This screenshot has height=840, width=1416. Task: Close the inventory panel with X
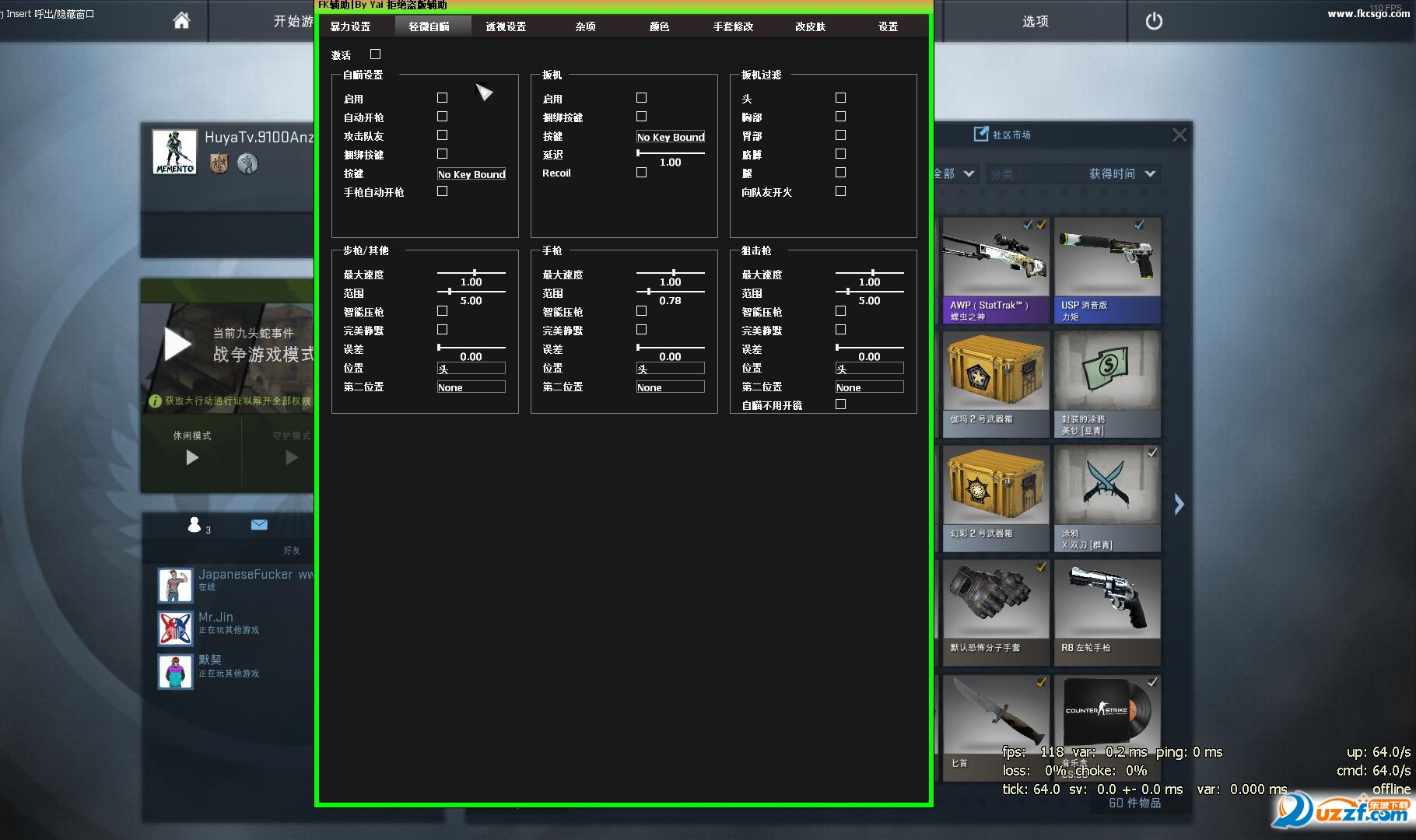[x=1179, y=135]
